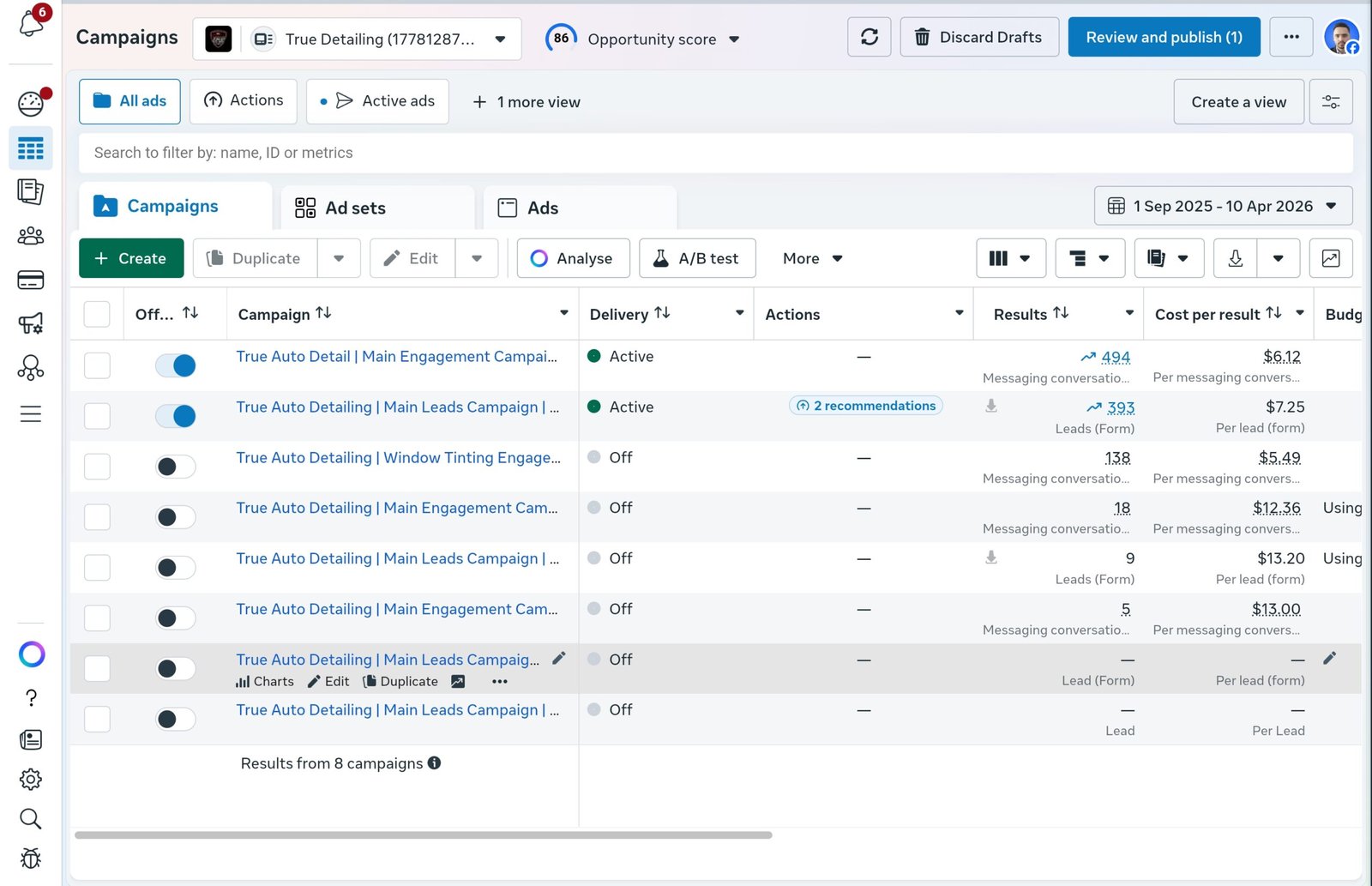Open the True Detailing account dropdown
The width and height of the screenshot is (1372, 886).
(x=357, y=39)
